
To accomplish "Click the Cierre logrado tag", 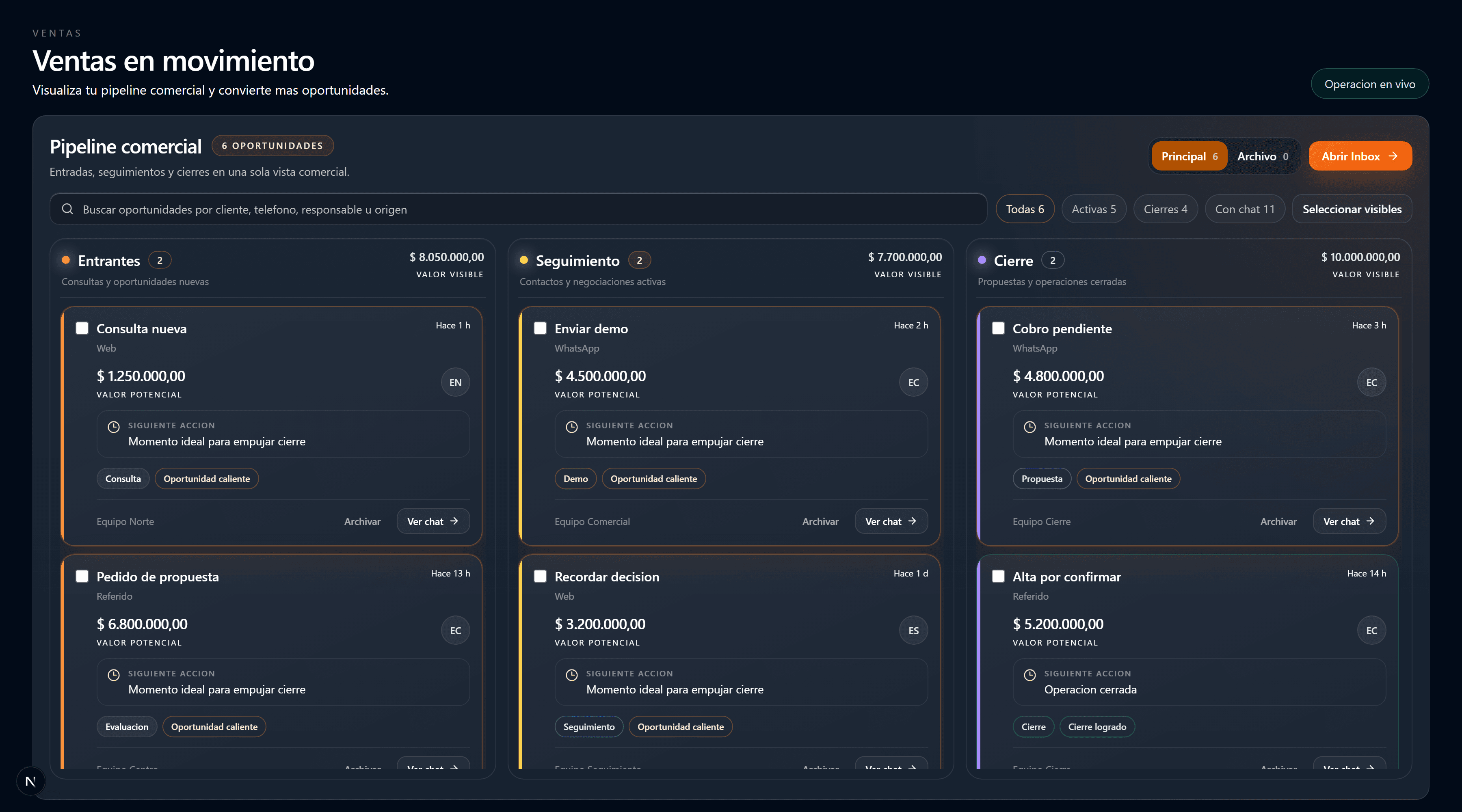I will pyautogui.click(x=1097, y=726).
